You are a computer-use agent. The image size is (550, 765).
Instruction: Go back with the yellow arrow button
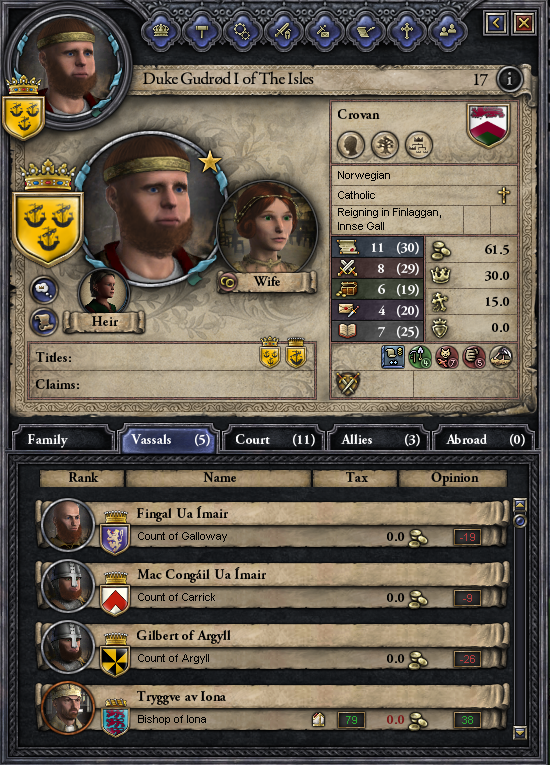coord(495,23)
